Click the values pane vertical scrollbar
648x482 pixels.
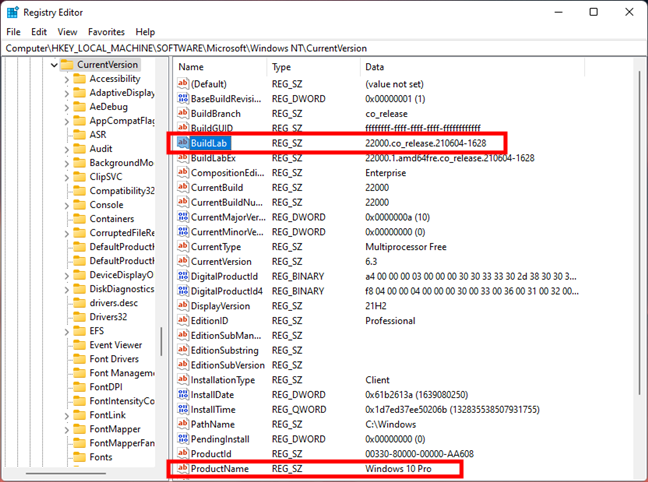(x=640, y=231)
